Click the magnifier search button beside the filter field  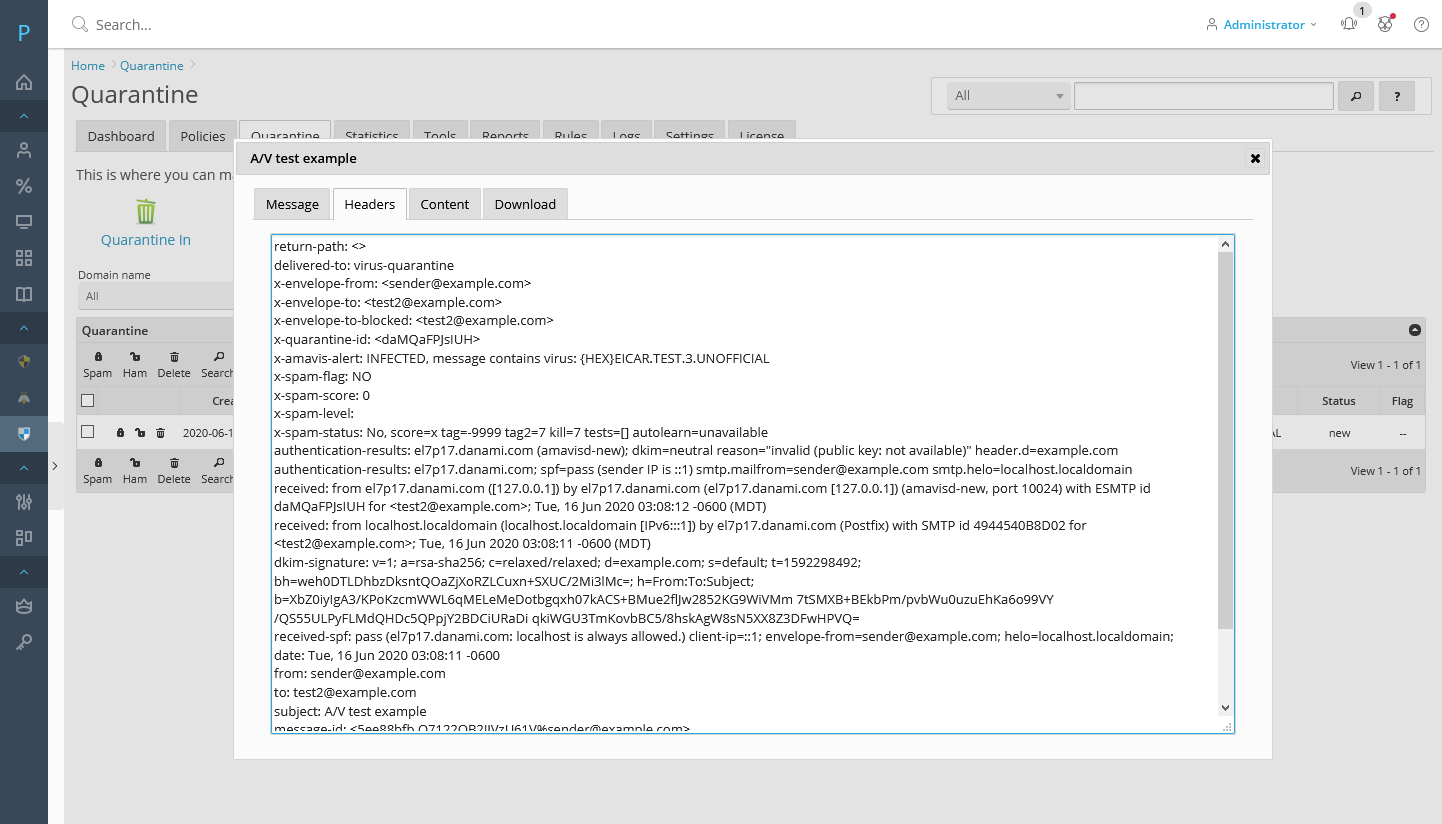pos(1356,96)
